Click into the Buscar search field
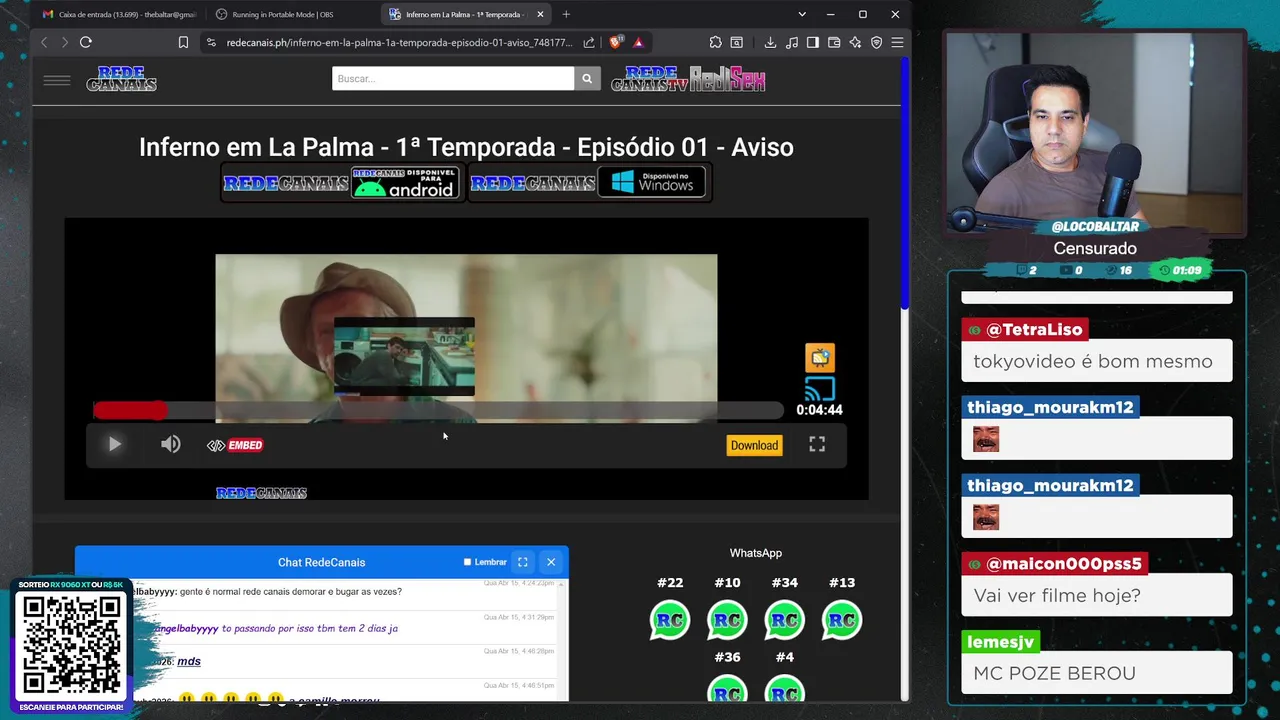The image size is (1280, 720). (453, 78)
